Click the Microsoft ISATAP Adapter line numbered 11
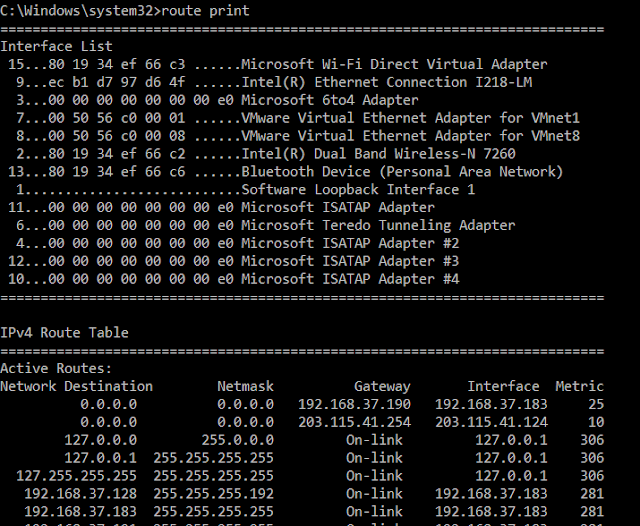Image resolution: width=640 pixels, height=526 pixels. (x=221, y=208)
